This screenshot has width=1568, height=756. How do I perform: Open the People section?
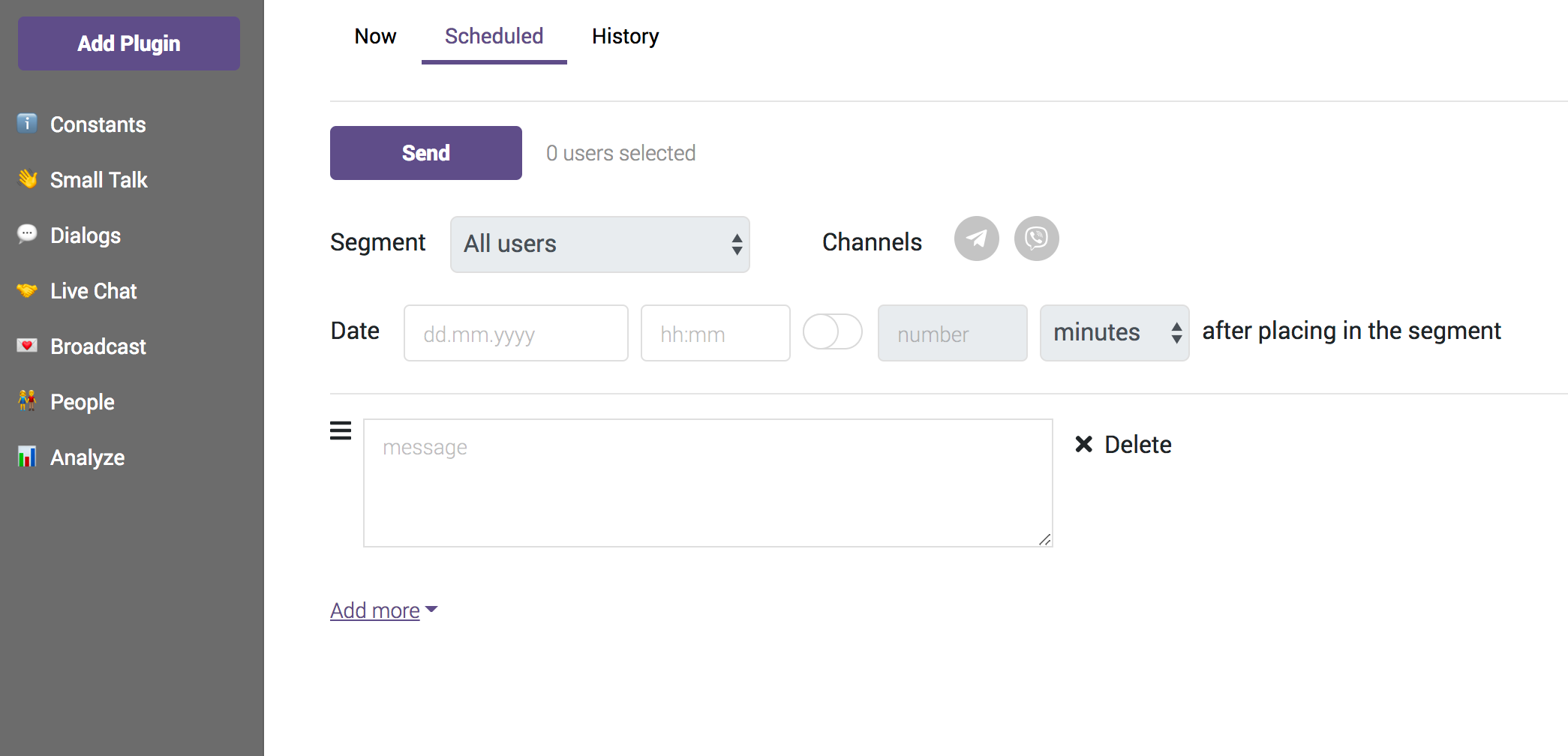coord(82,402)
